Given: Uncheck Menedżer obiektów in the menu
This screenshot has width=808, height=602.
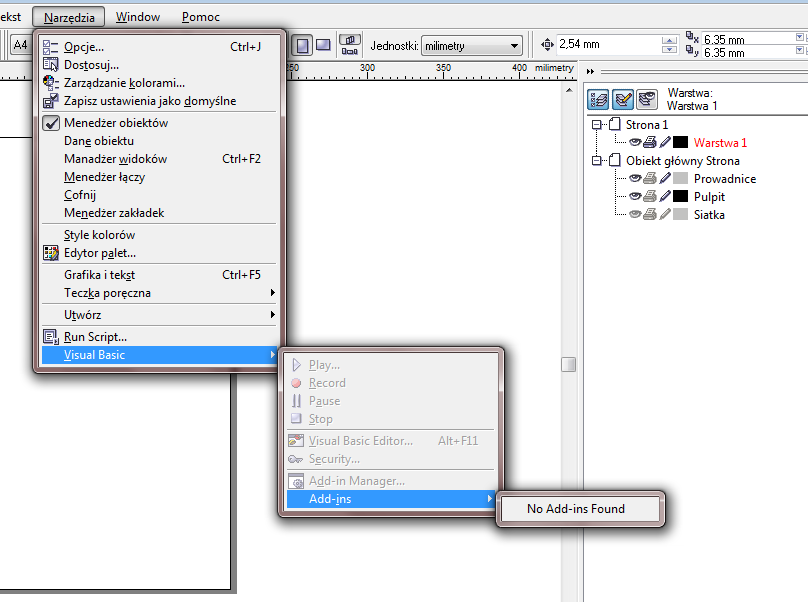Looking at the screenshot, I should (x=115, y=123).
